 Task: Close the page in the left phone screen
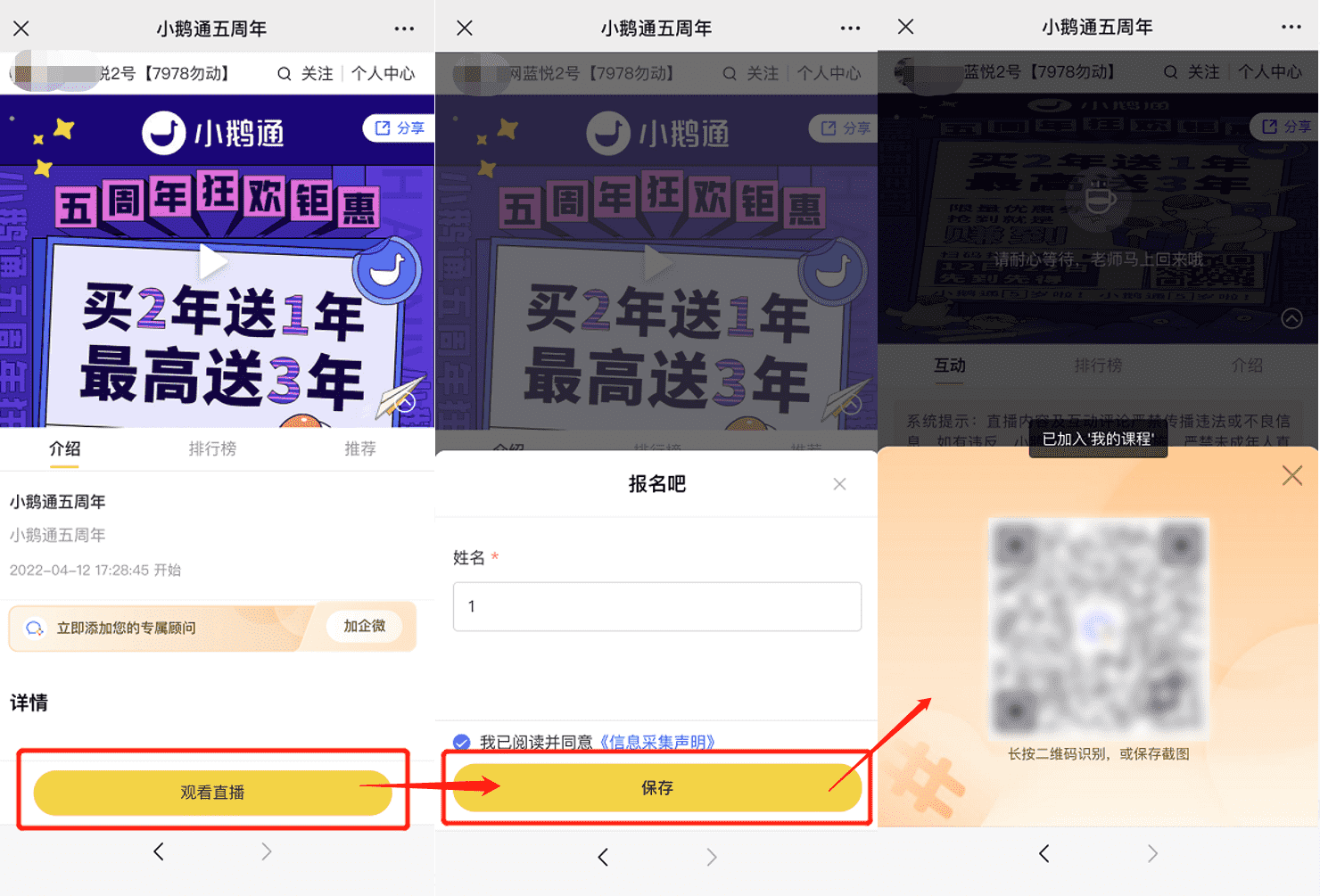tap(21, 29)
